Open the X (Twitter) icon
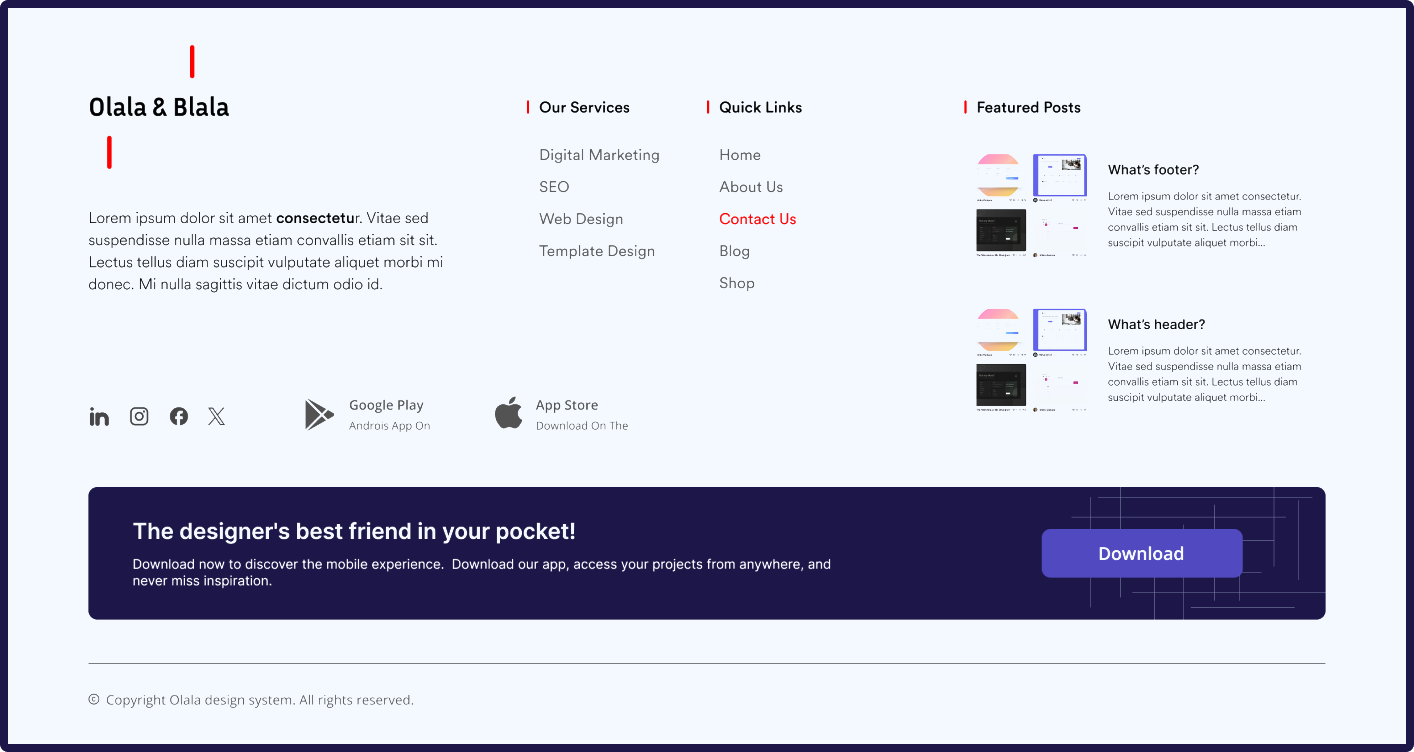Image resolution: width=1414 pixels, height=752 pixels. coord(217,417)
